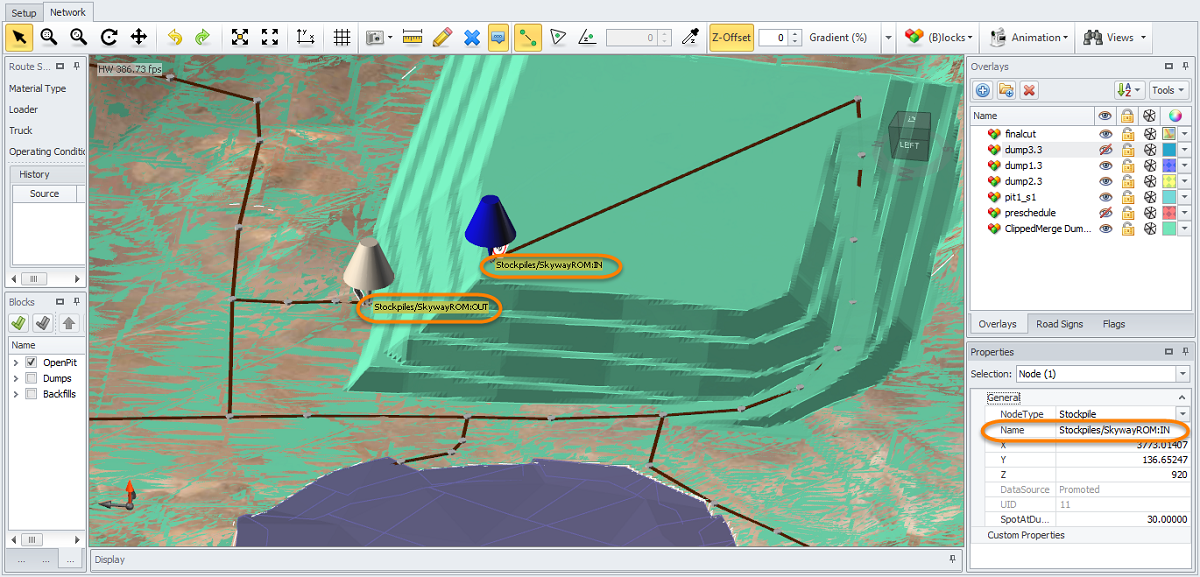
Task: Click the Z eyedropper picker icon
Action: click(689, 38)
